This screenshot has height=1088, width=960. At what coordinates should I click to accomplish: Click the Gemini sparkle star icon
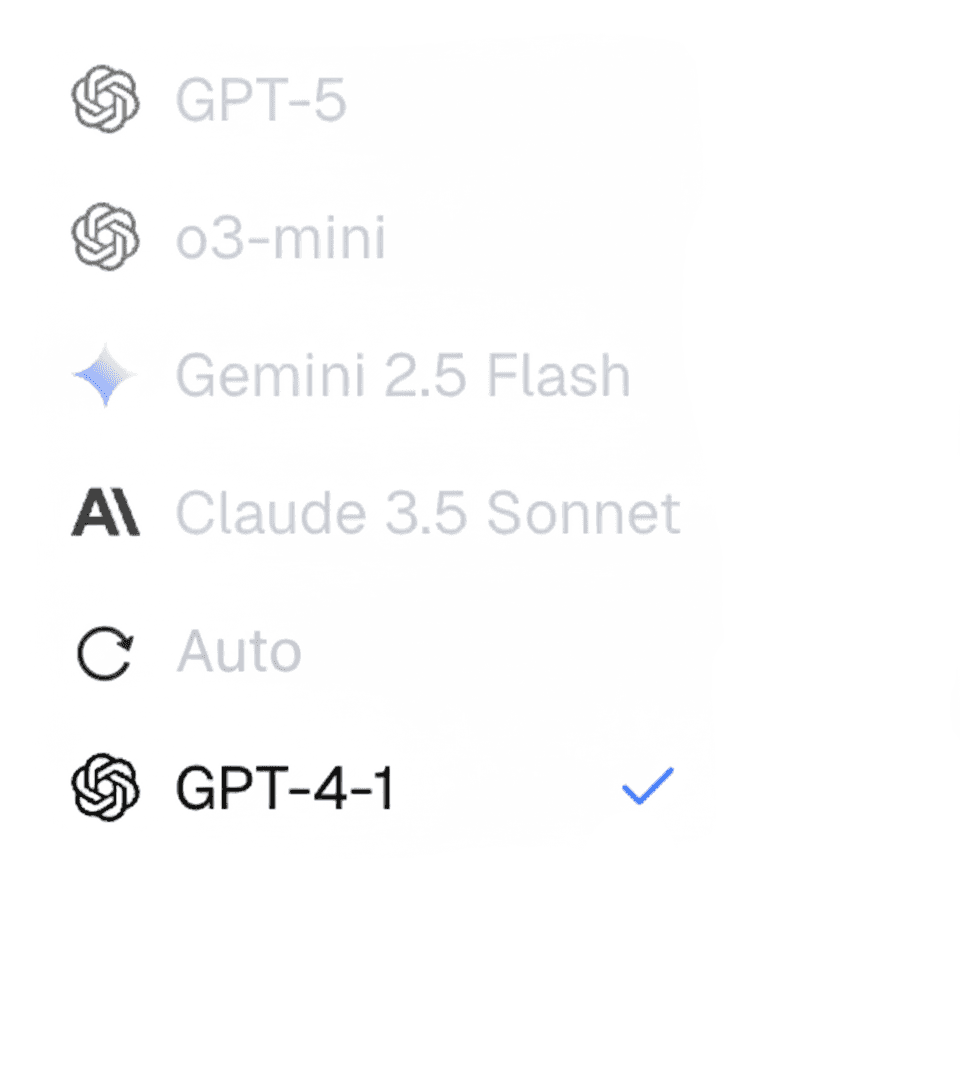(x=104, y=377)
